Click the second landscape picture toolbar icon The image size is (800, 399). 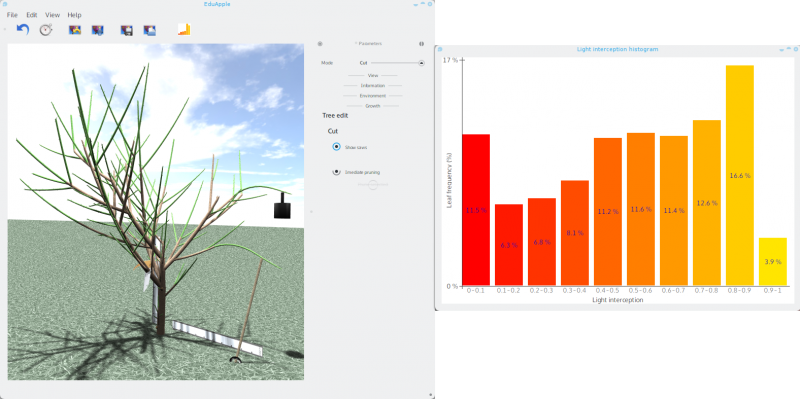point(97,30)
